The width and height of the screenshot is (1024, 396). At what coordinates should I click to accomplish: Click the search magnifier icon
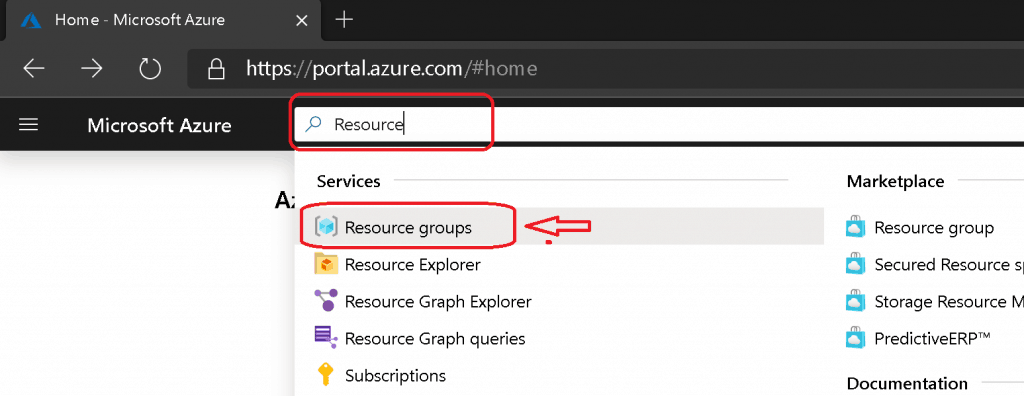click(314, 124)
